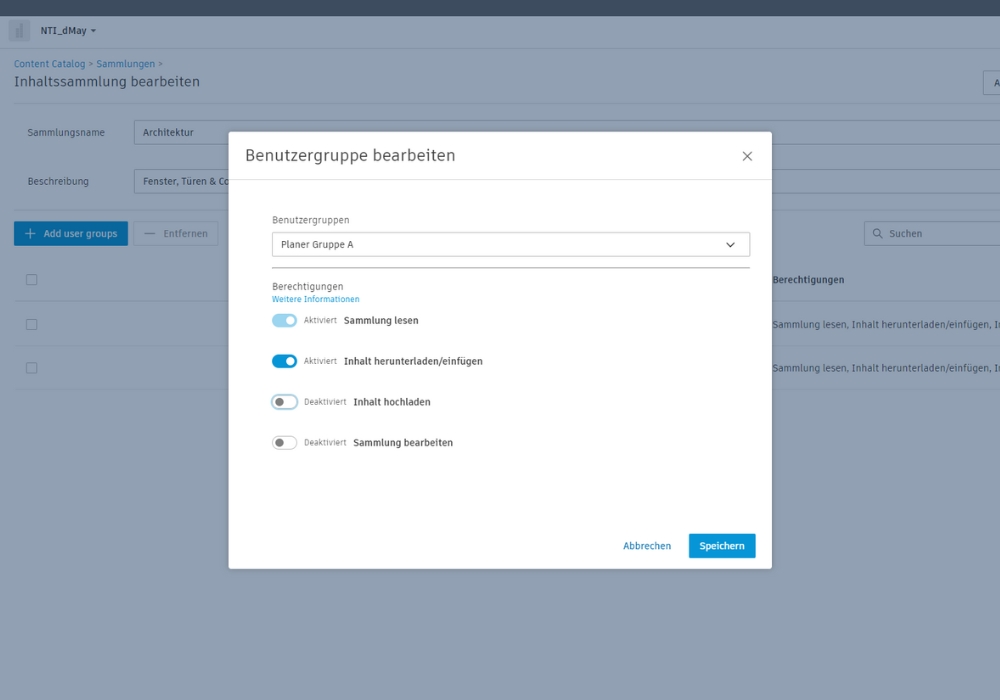Toggle the Sammlung lesen switch
This screenshot has width=1000, height=700.
(284, 321)
